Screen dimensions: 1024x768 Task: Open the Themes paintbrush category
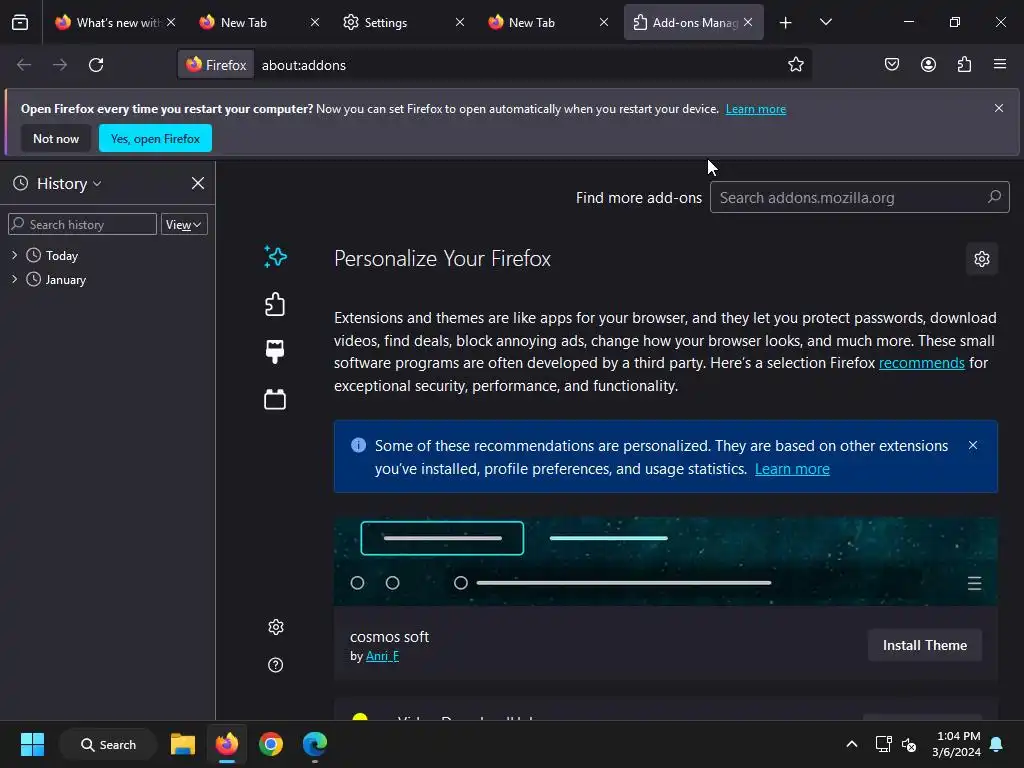pos(275,351)
